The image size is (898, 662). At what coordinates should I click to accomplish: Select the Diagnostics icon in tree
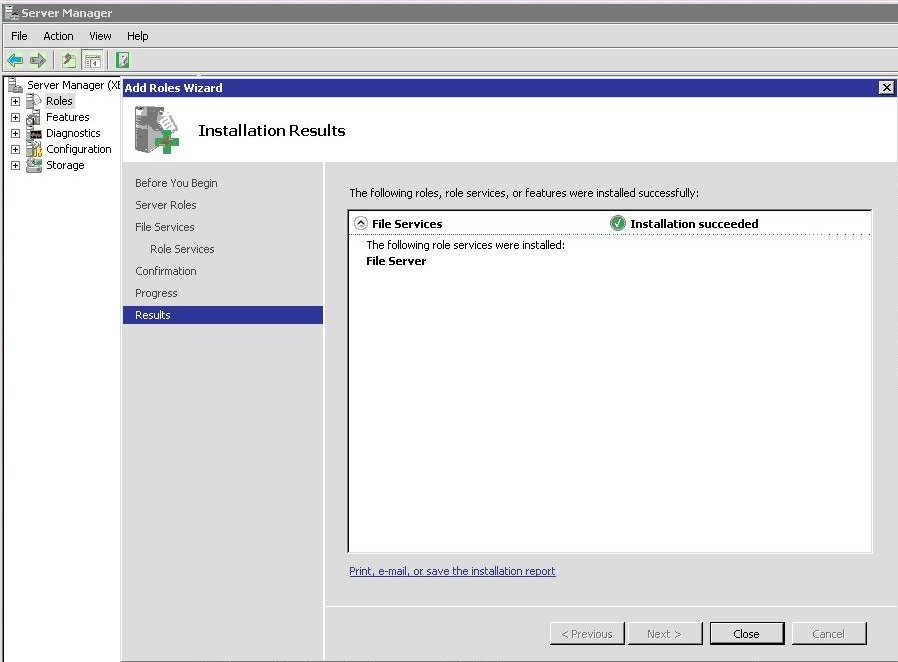(35, 133)
